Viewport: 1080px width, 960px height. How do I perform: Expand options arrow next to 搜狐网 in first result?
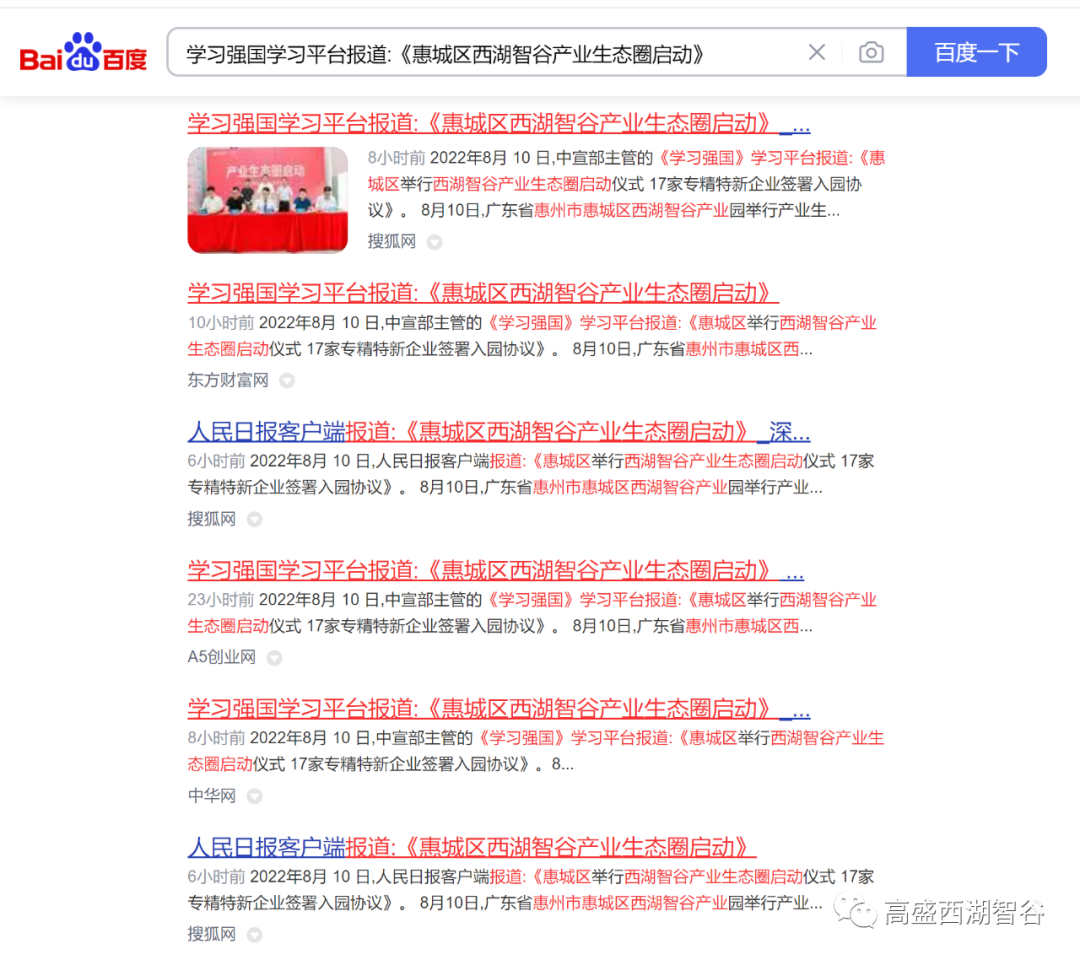[434, 241]
